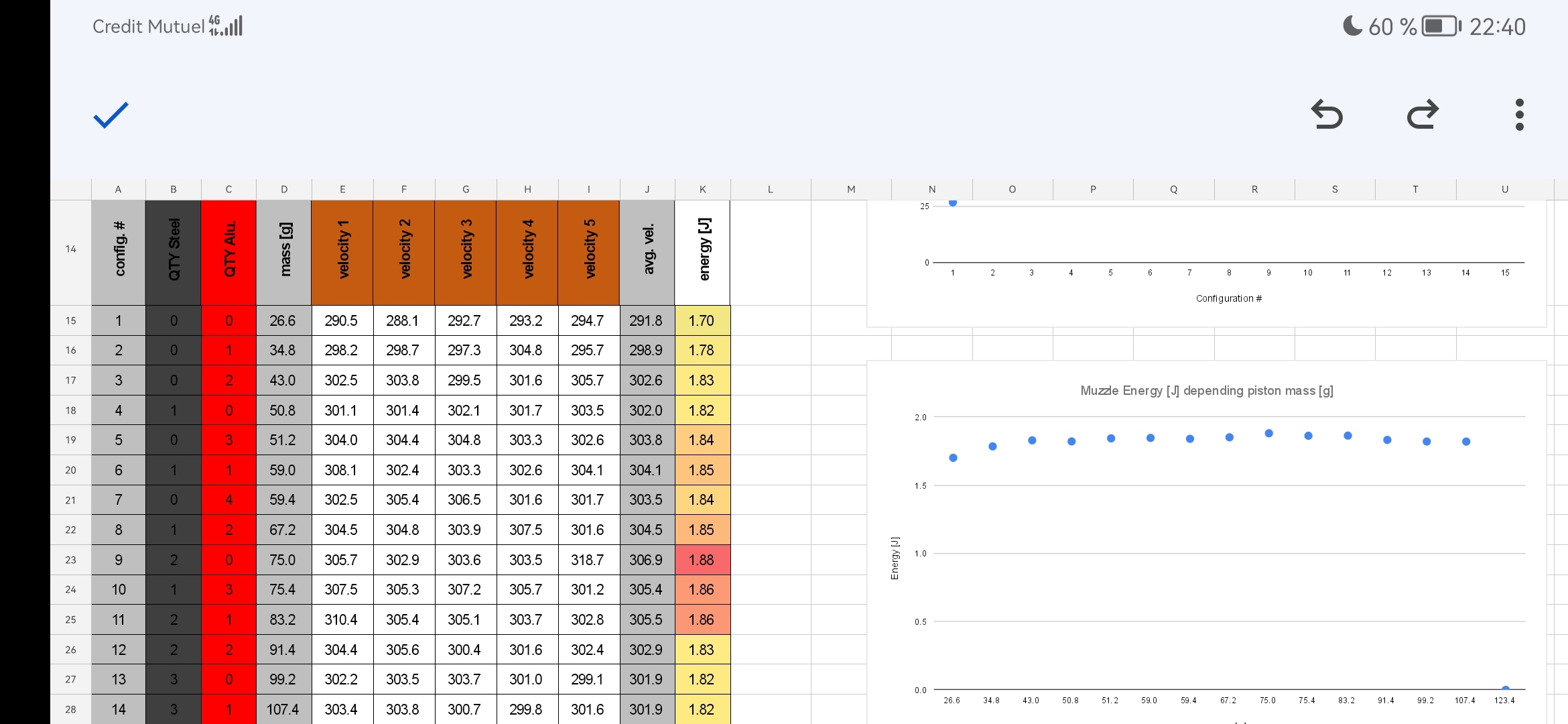Select the avg. vel. cell 306.9
1568x724 pixels.
click(646, 560)
